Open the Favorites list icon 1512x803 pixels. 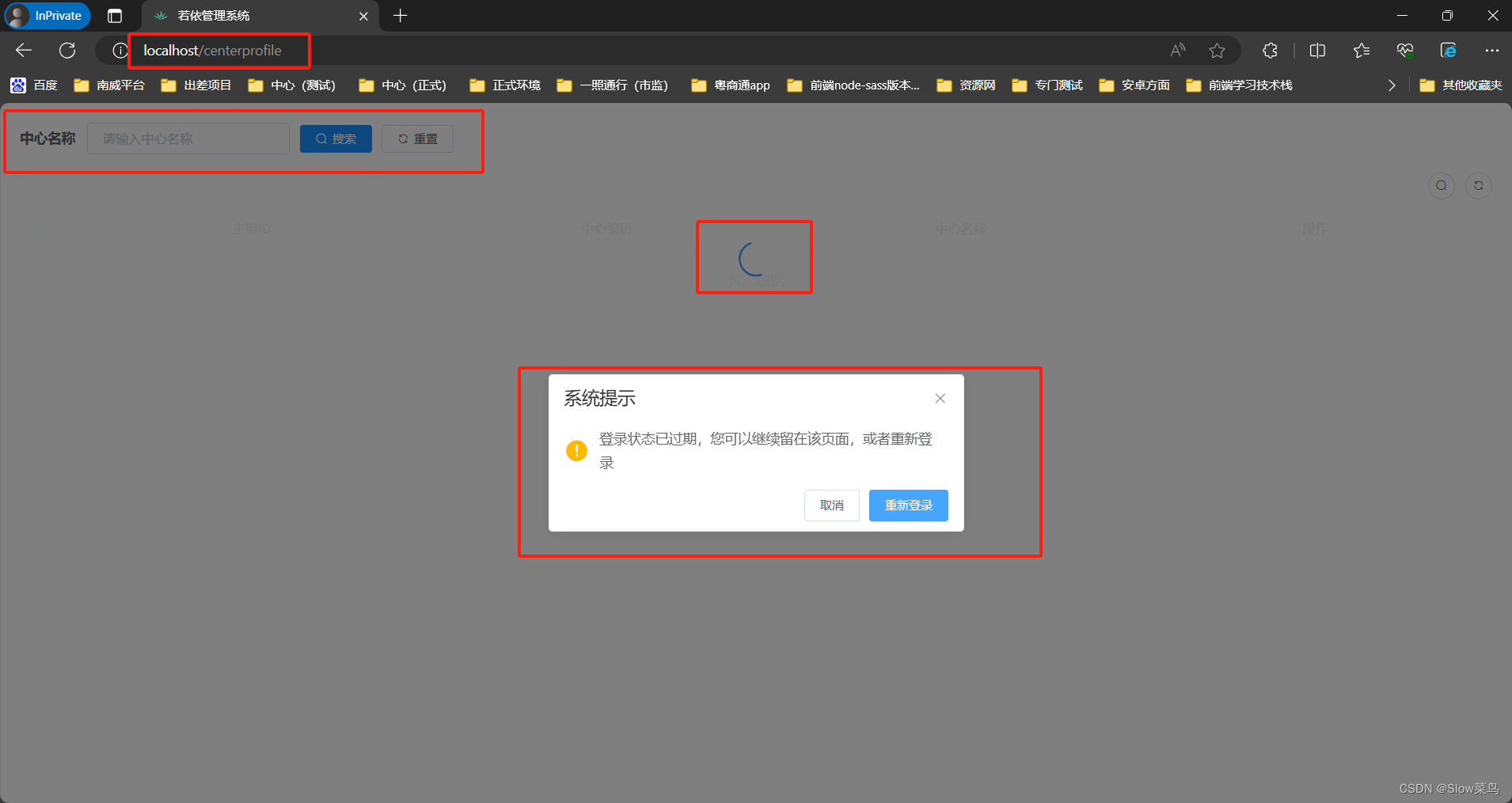(1362, 51)
